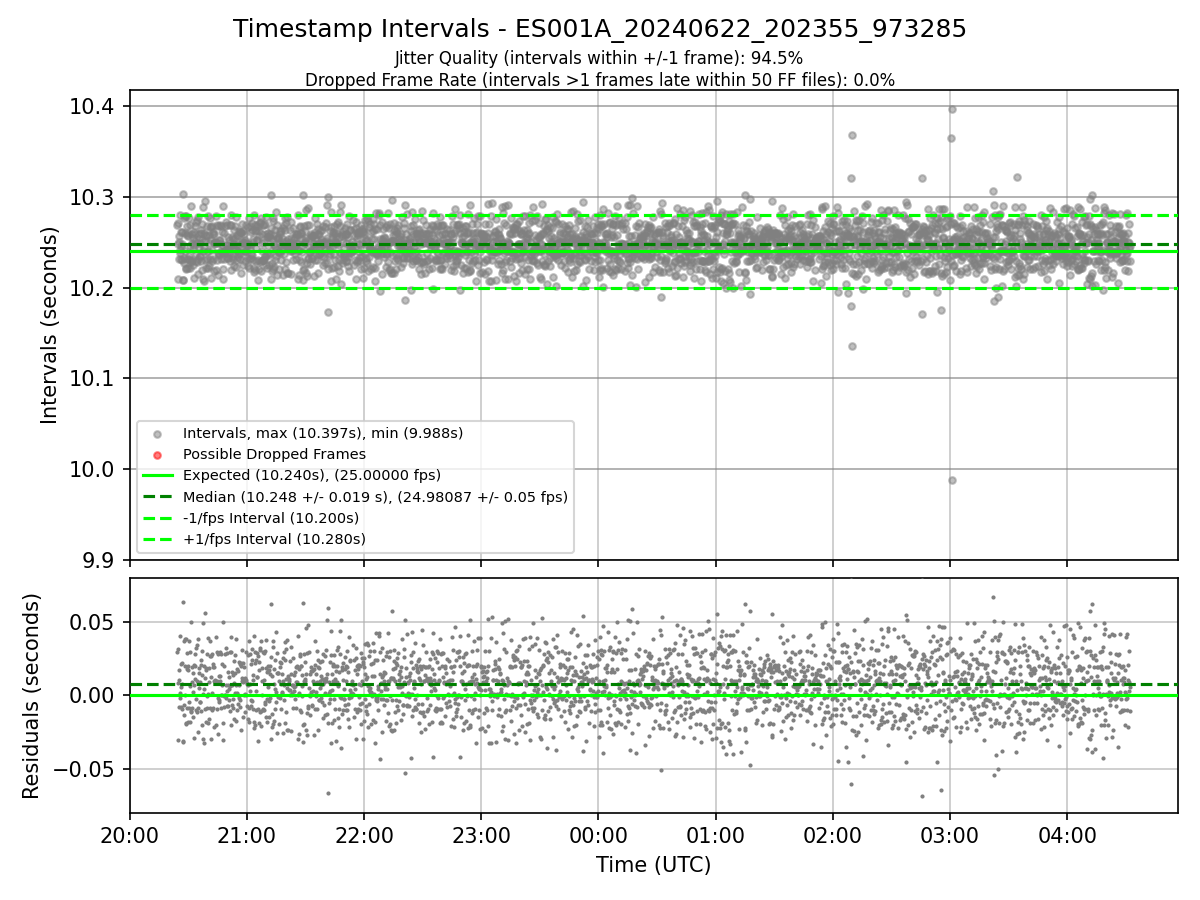Click the gray Intervals legend marker dot
1200x900 pixels.
point(158,434)
